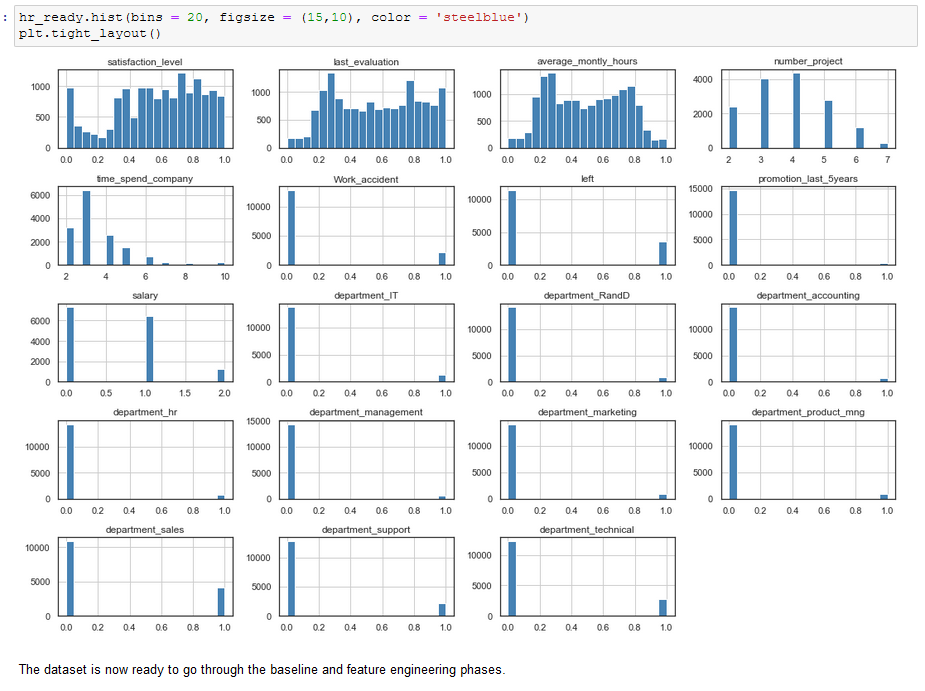Viewport: 925px width, 691px height.
Task: Select the number_project histogram
Action: click(x=808, y=109)
